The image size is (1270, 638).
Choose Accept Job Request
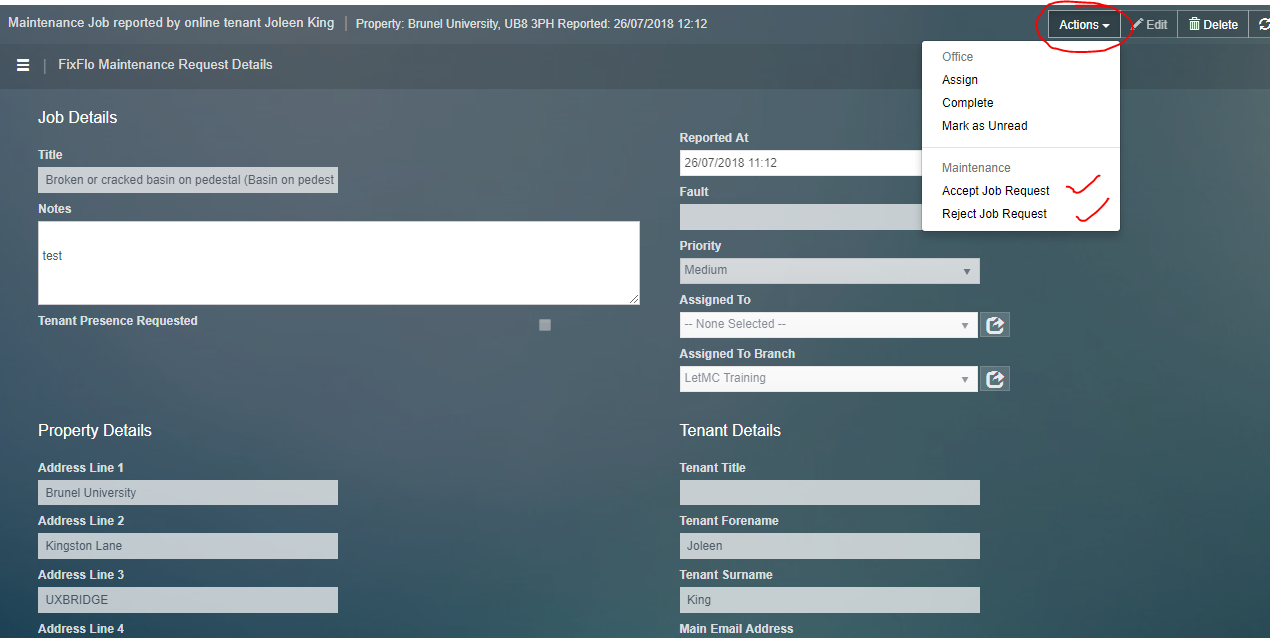[x=996, y=191]
